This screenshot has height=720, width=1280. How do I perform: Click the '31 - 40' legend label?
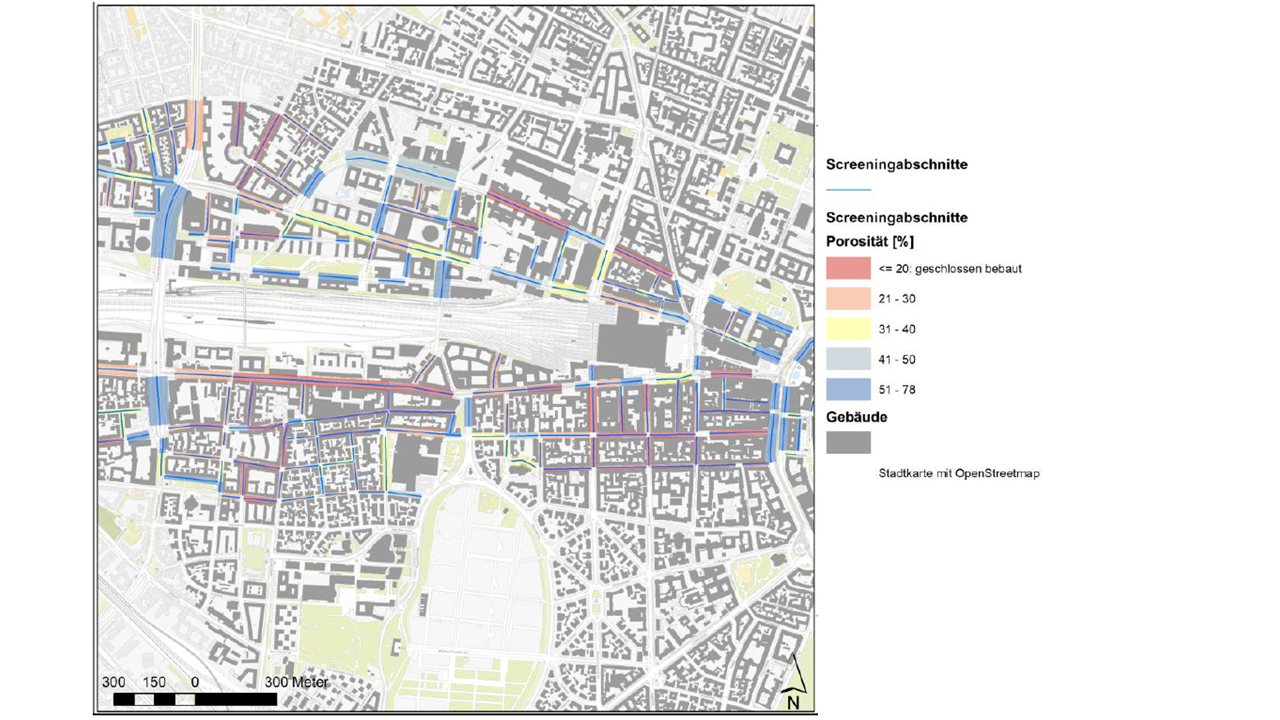click(x=897, y=329)
